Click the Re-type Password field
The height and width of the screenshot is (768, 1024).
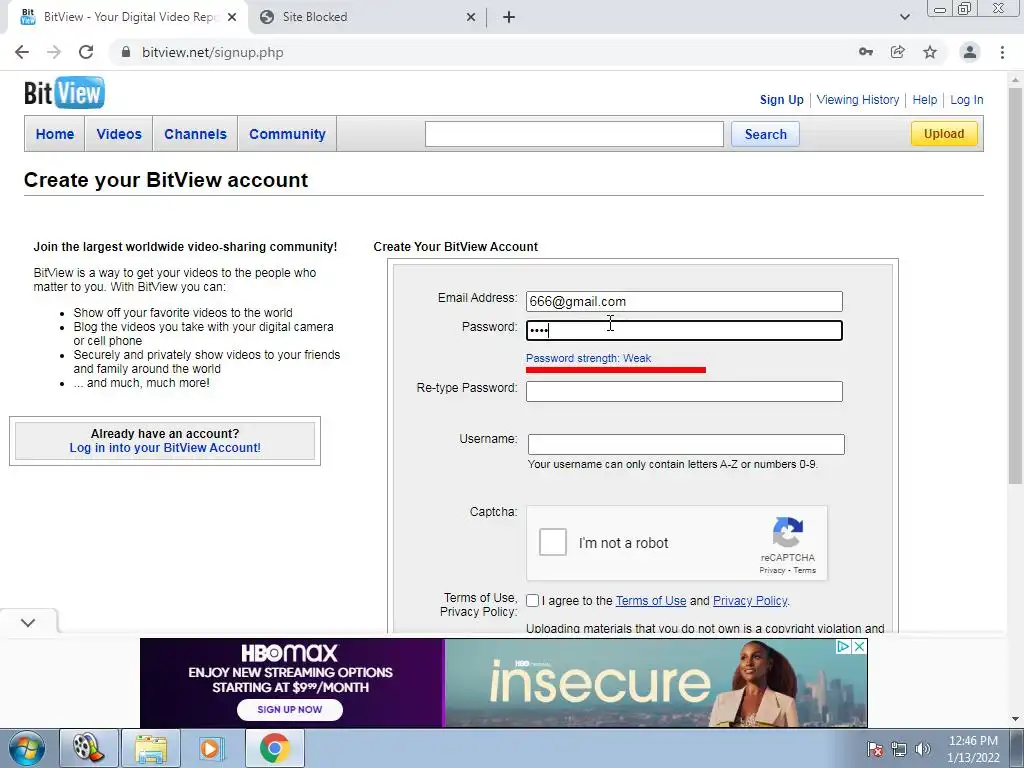684,391
